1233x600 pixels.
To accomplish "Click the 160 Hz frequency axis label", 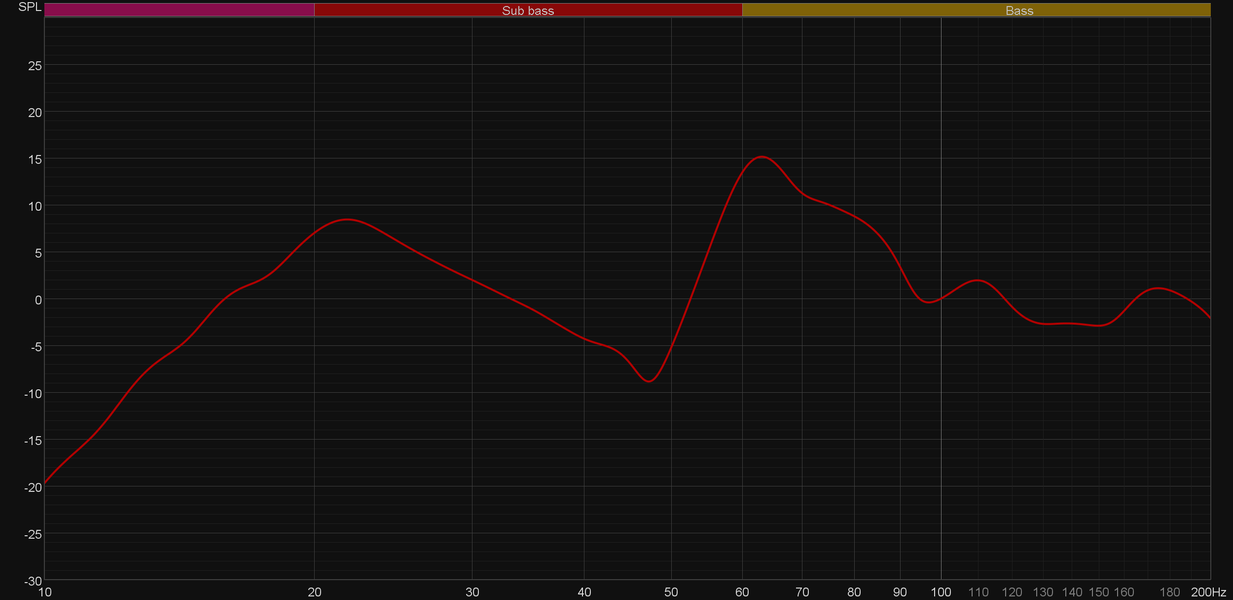I will [1124, 592].
